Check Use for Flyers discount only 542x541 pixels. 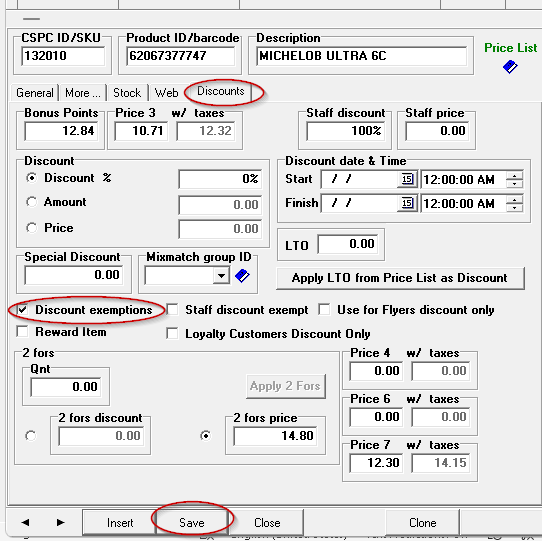[324, 309]
